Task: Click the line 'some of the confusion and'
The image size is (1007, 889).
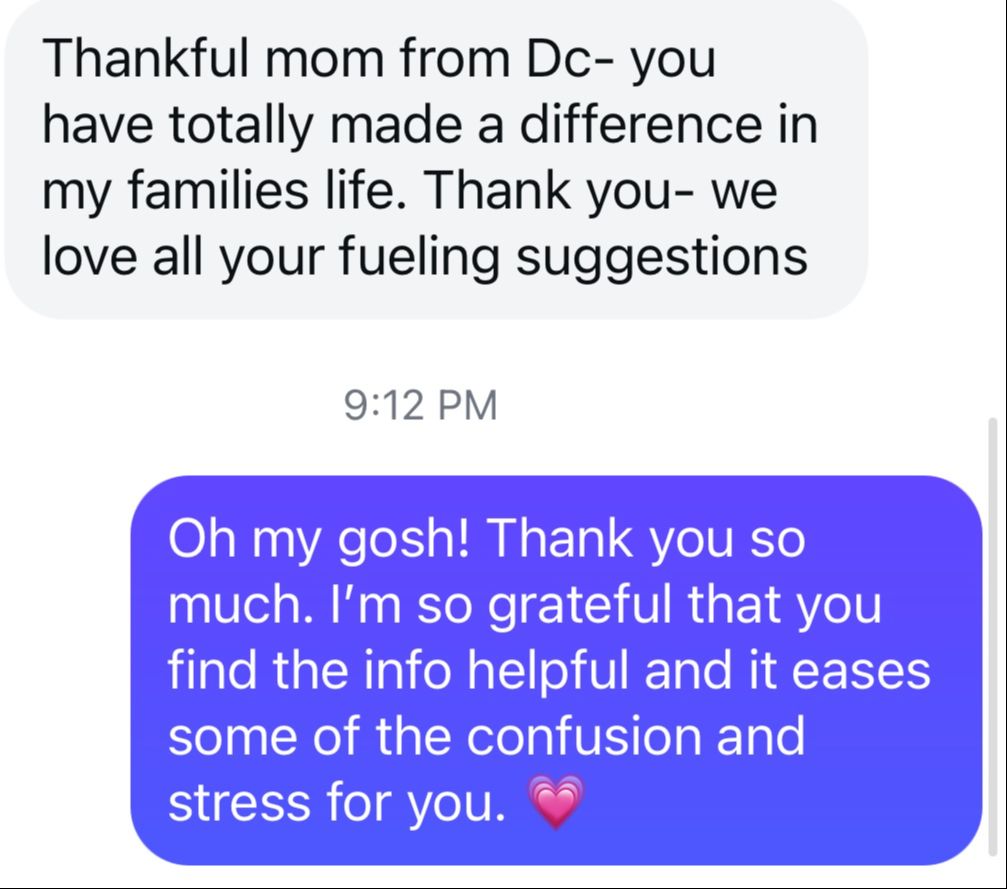Action: point(487,737)
